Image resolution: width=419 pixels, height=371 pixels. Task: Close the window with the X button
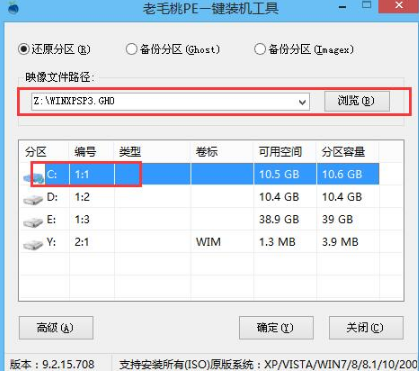399,5
